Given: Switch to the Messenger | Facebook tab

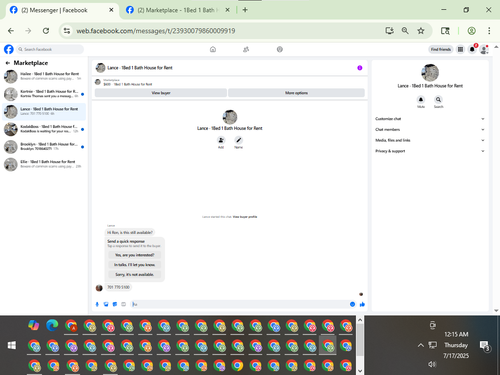Looking at the screenshot, I should [62, 10].
